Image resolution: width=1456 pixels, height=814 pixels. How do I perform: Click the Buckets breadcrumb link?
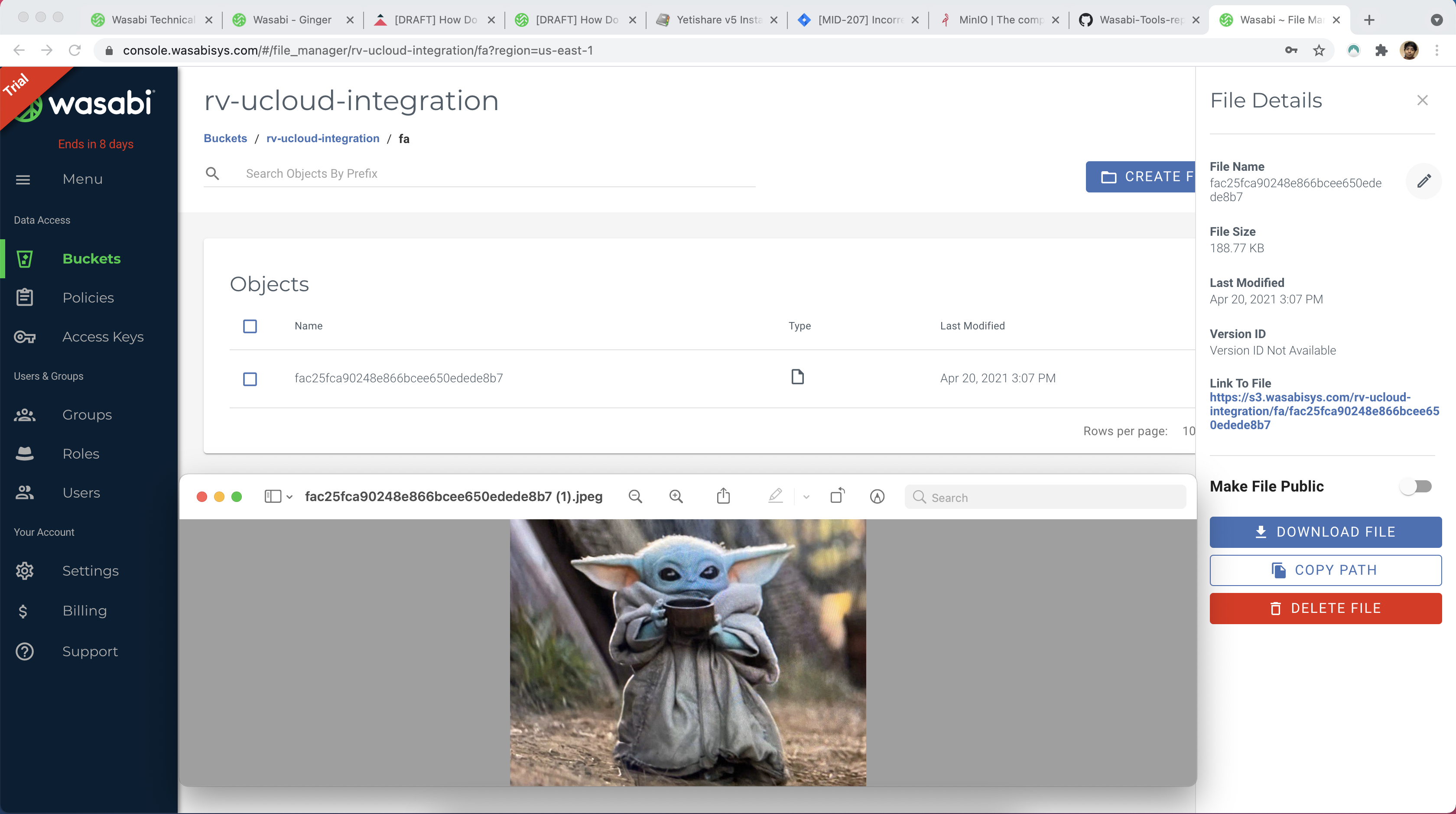(225, 139)
